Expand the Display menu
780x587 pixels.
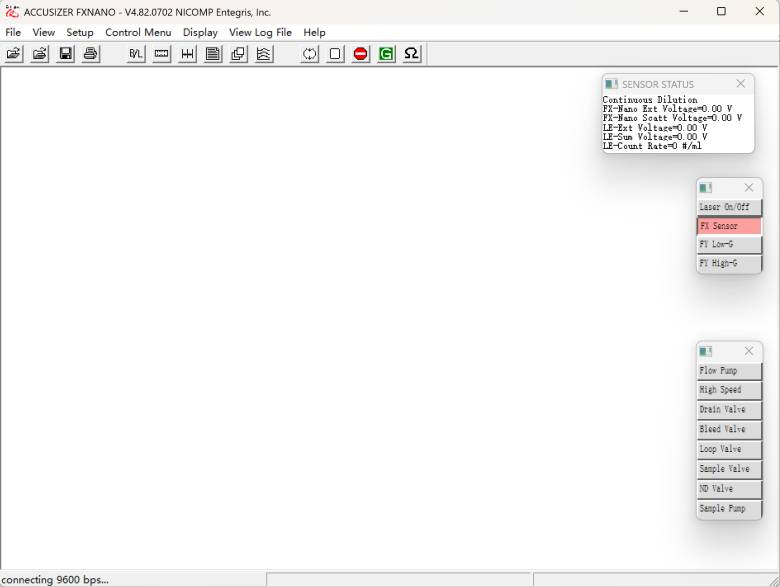200,32
